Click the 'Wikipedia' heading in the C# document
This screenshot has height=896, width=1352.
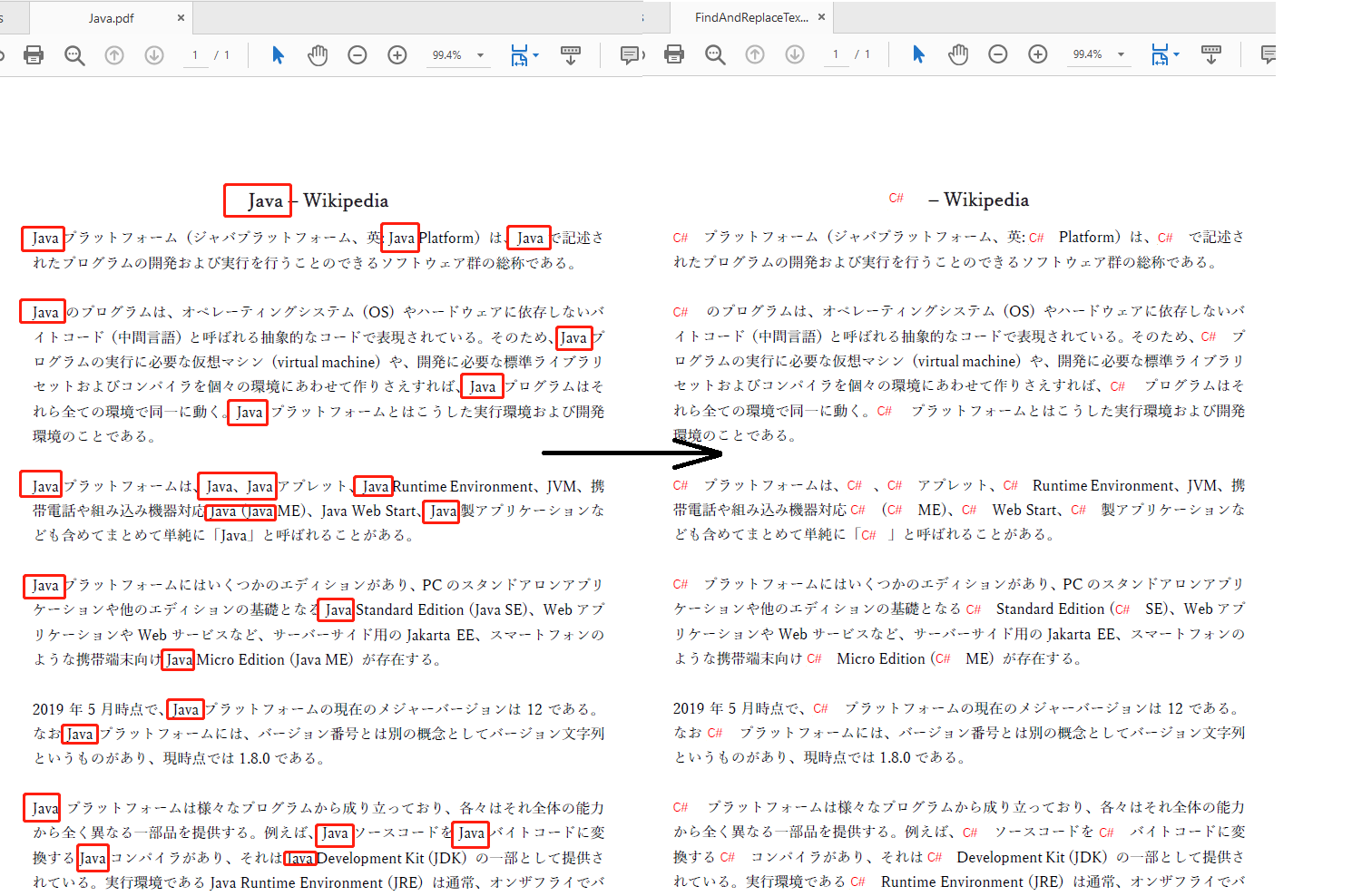point(986,200)
